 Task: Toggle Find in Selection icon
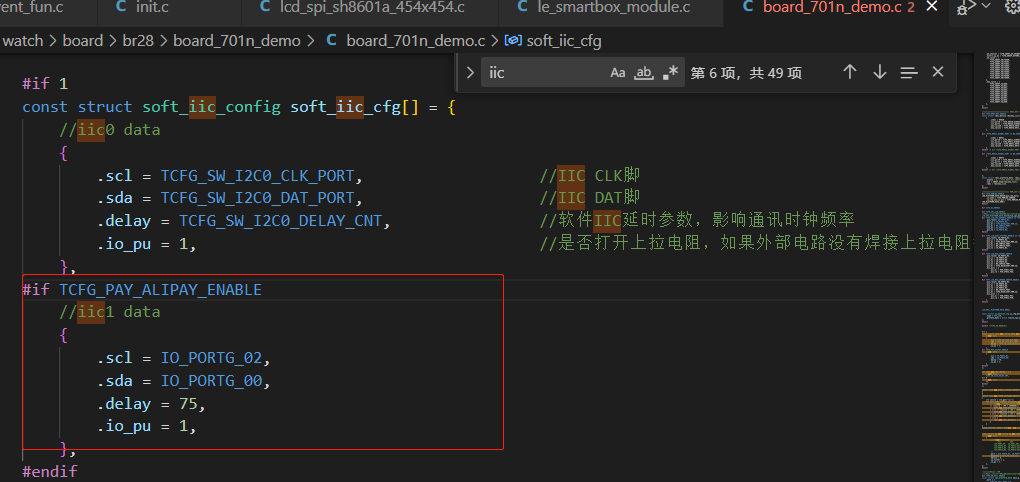pos(909,72)
